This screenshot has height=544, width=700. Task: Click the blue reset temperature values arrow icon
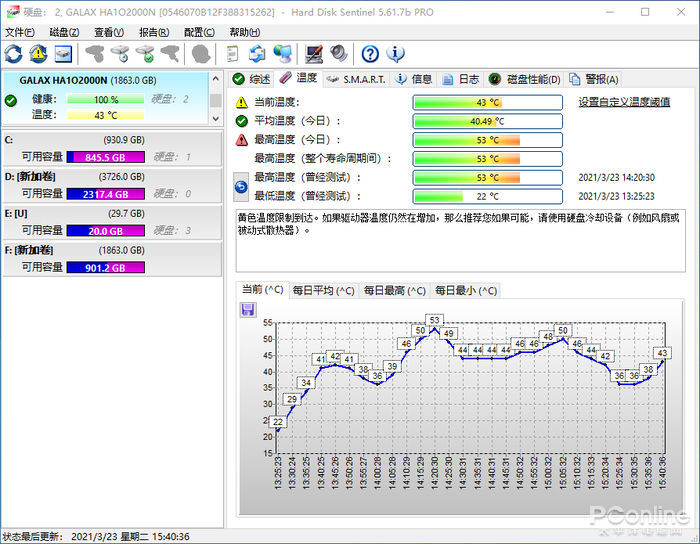[x=241, y=187]
